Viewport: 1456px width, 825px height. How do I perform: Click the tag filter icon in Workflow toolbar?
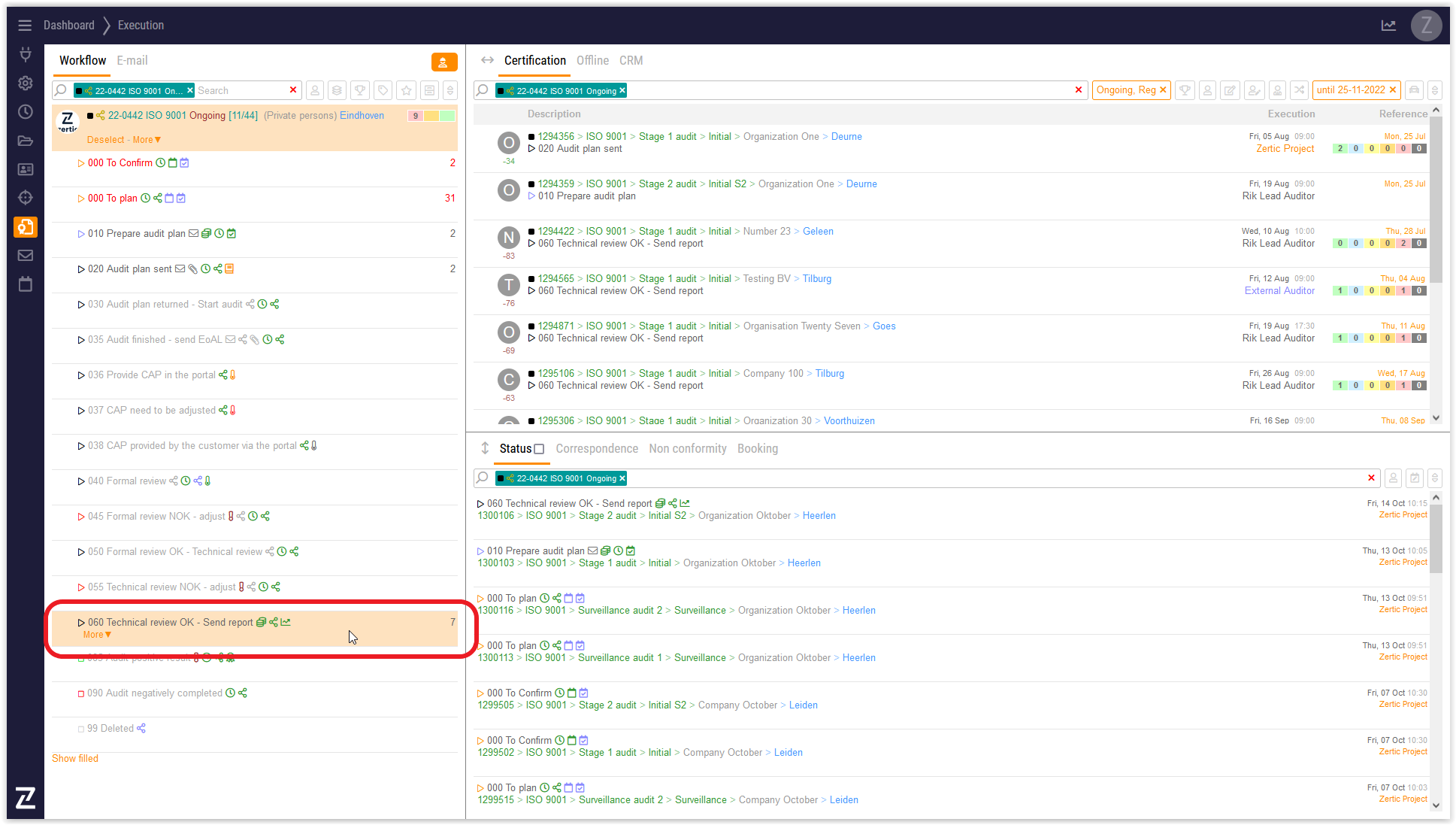(x=383, y=90)
